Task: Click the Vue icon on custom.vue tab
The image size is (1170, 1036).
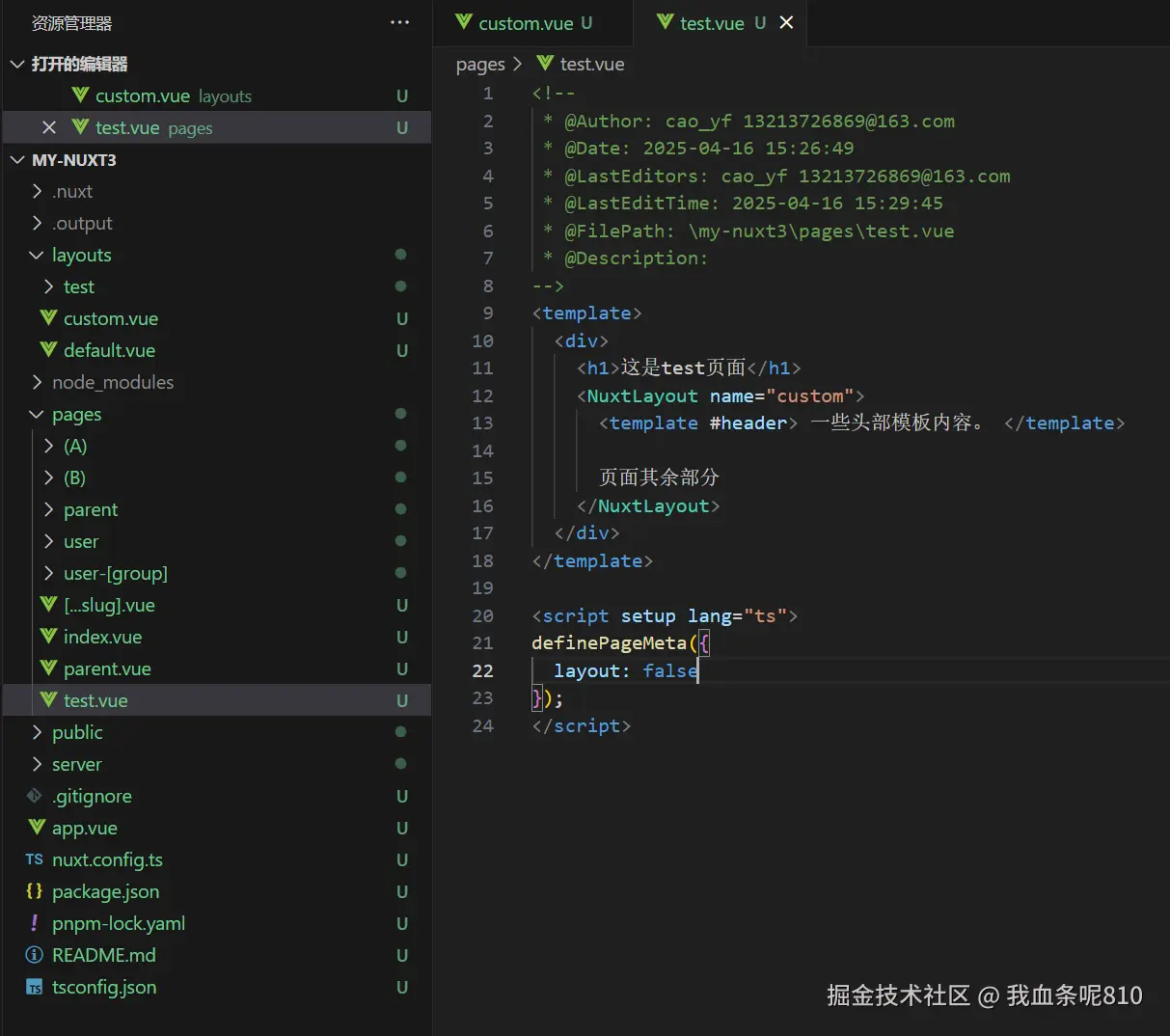Action: click(x=464, y=21)
